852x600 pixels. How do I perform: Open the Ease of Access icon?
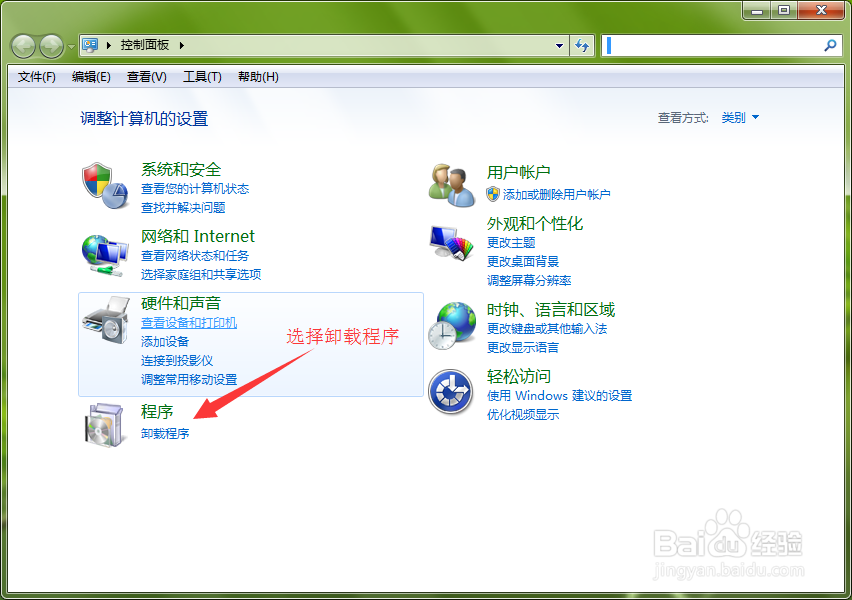pos(450,392)
